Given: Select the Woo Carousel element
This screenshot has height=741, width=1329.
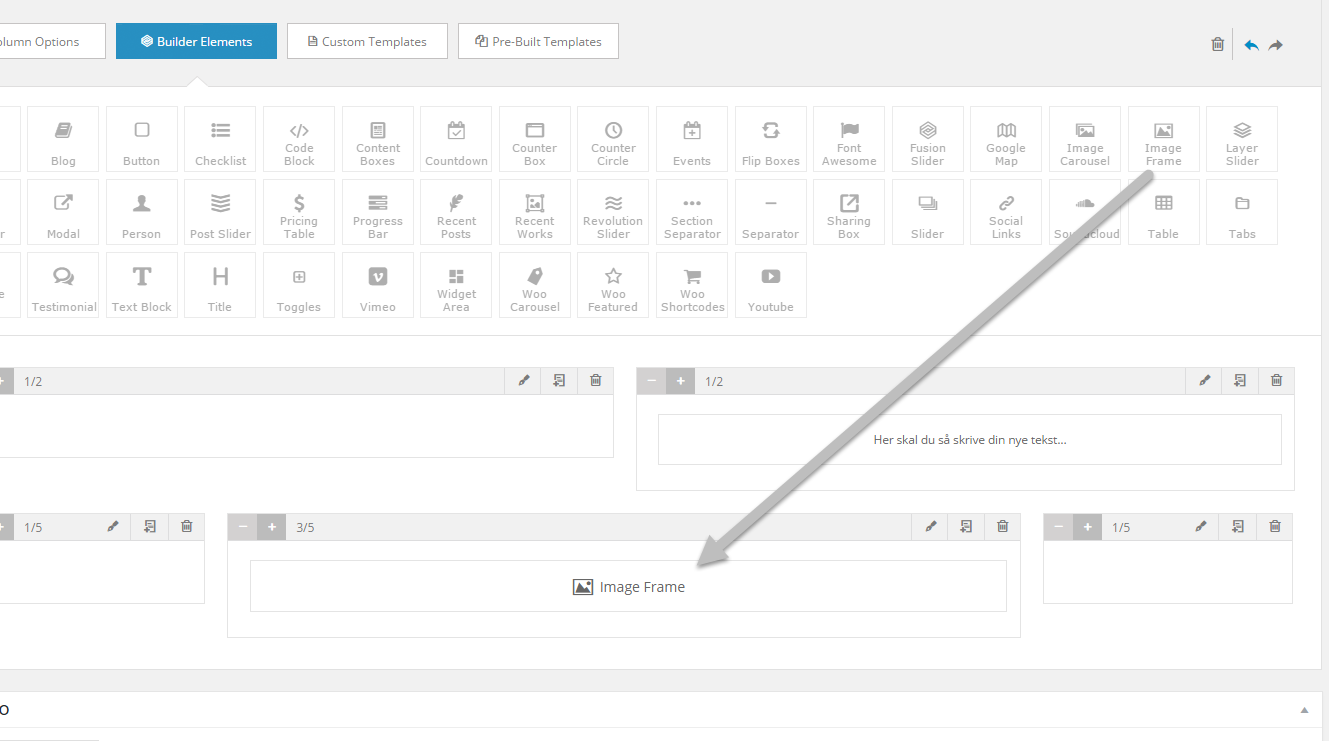Looking at the screenshot, I should [535, 286].
